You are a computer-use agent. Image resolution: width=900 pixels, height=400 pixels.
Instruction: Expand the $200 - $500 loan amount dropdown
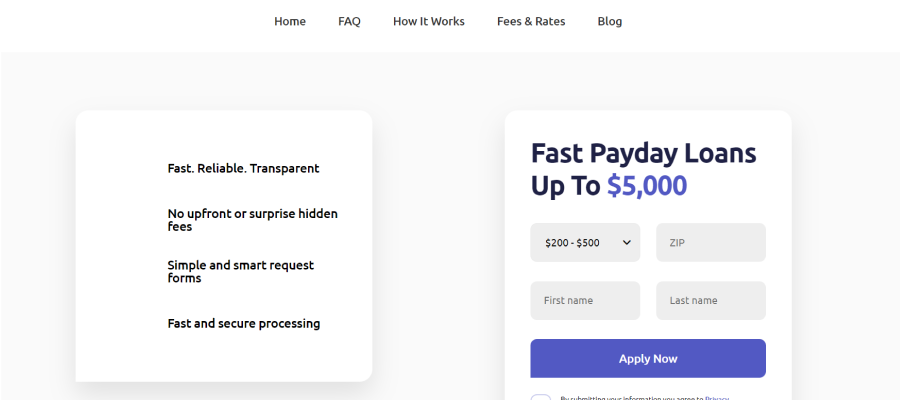[x=585, y=242]
